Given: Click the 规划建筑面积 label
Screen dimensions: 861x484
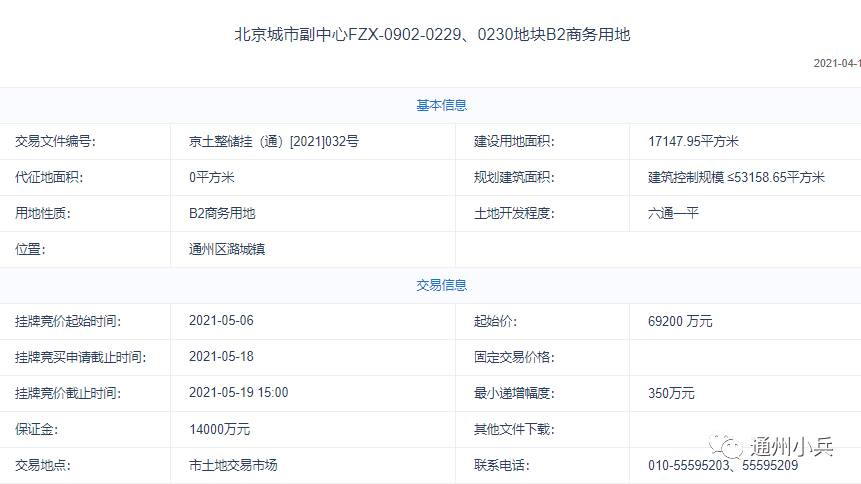Looking at the screenshot, I should click(514, 177).
